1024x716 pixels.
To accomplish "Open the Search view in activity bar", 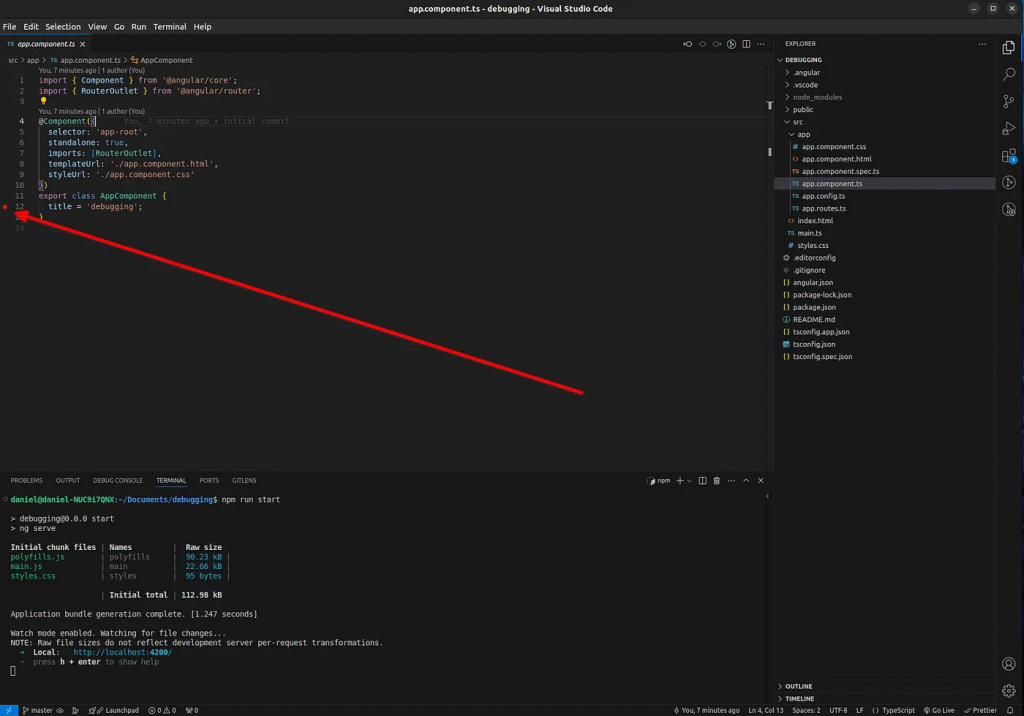I will 1009,74.
